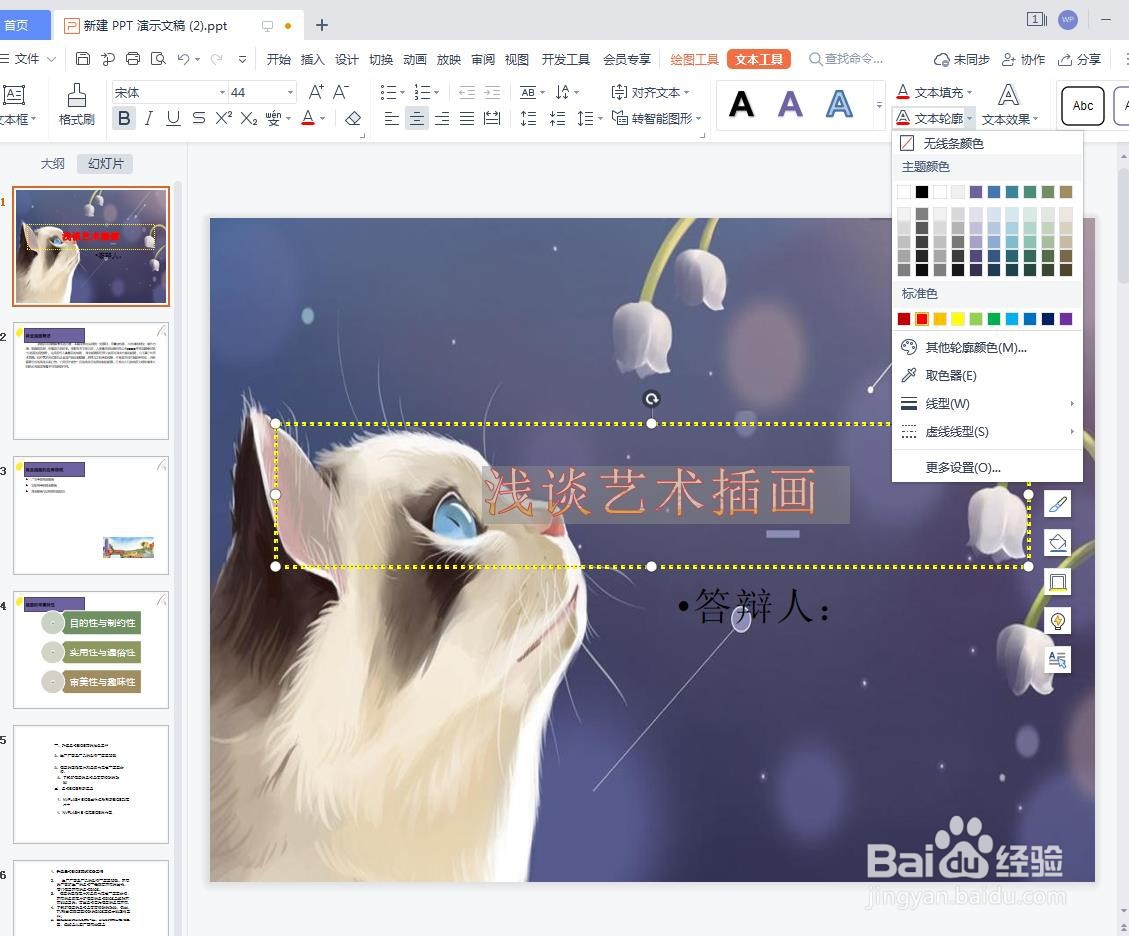1129x936 pixels.
Task: Pick the purple standard color swatch
Action: tap(1066, 319)
